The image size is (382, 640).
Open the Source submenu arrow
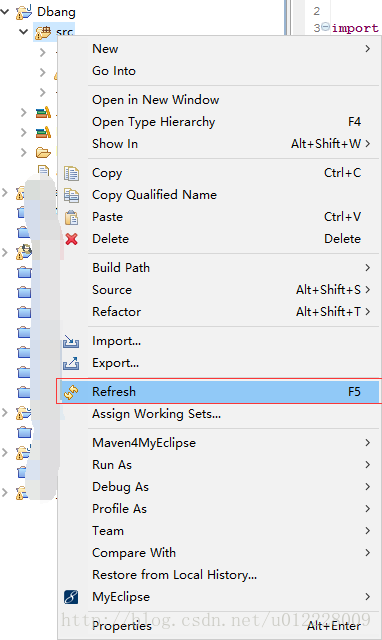click(368, 290)
